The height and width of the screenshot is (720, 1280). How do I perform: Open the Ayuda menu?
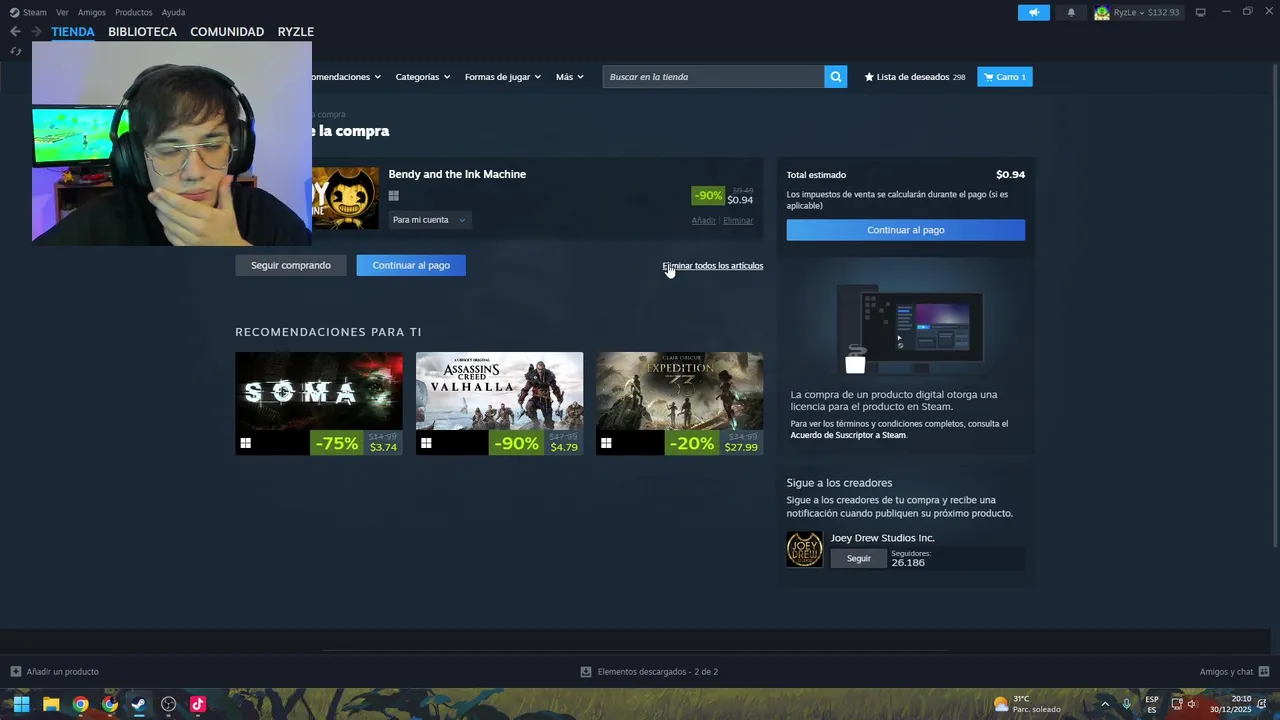[x=173, y=12]
